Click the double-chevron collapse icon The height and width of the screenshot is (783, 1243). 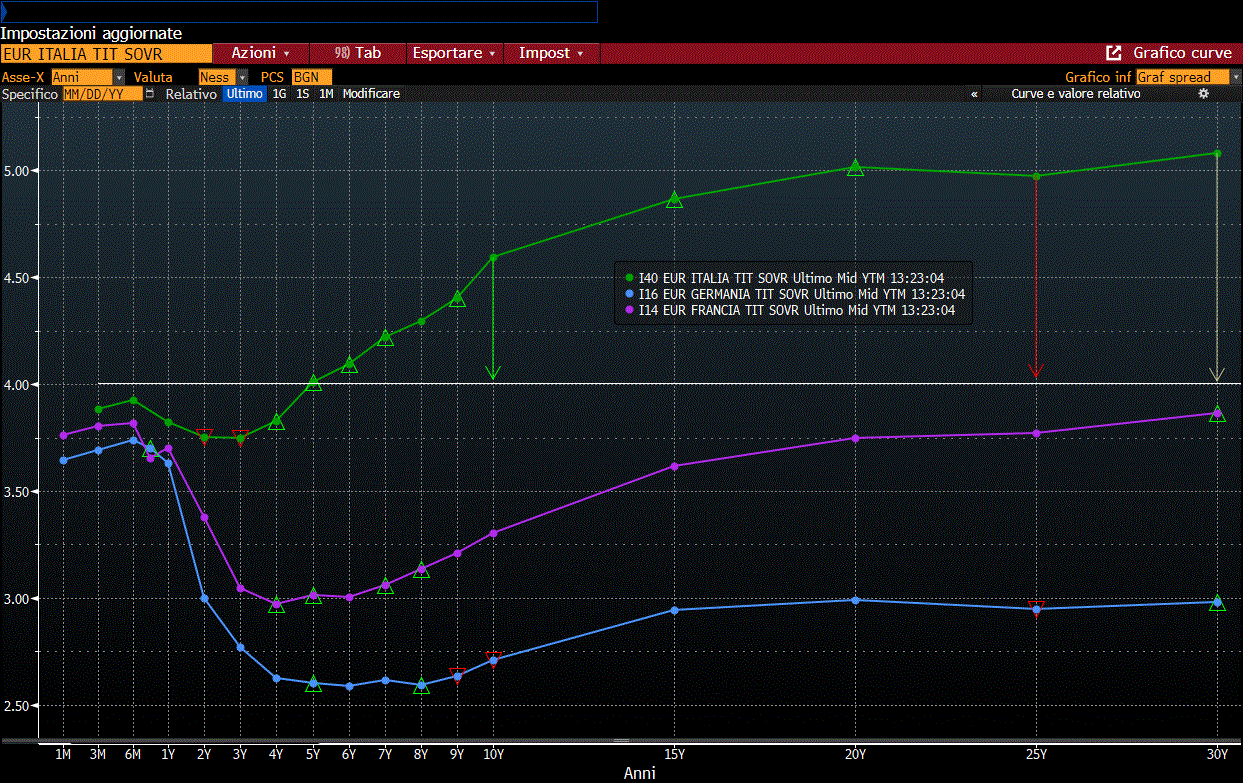click(x=974, y=94)
